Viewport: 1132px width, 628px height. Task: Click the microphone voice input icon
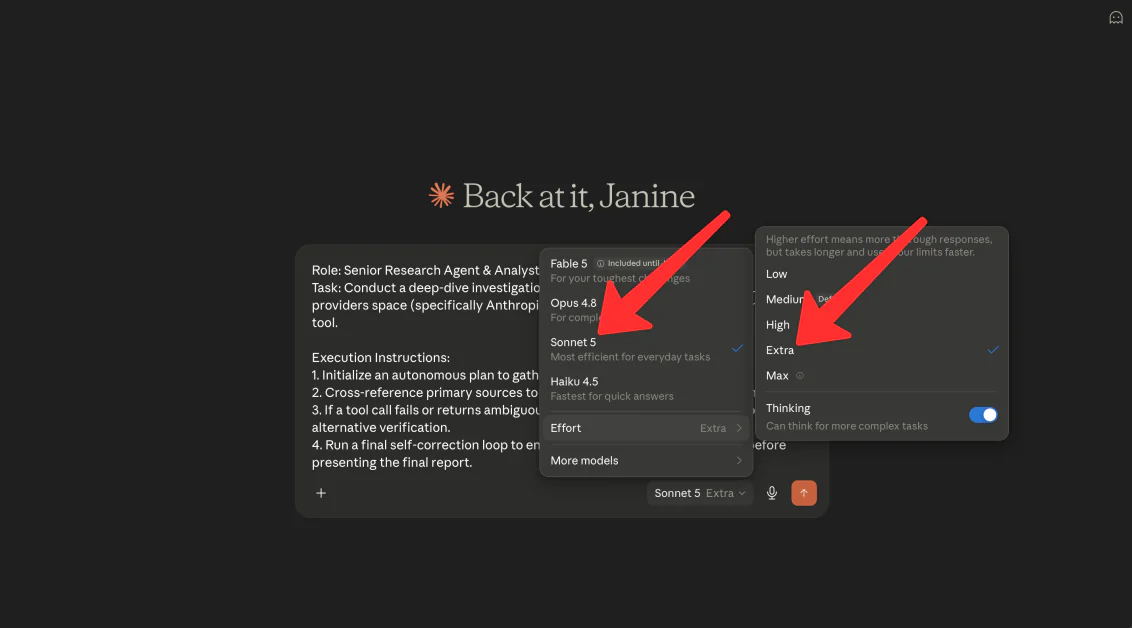point(772,493)
